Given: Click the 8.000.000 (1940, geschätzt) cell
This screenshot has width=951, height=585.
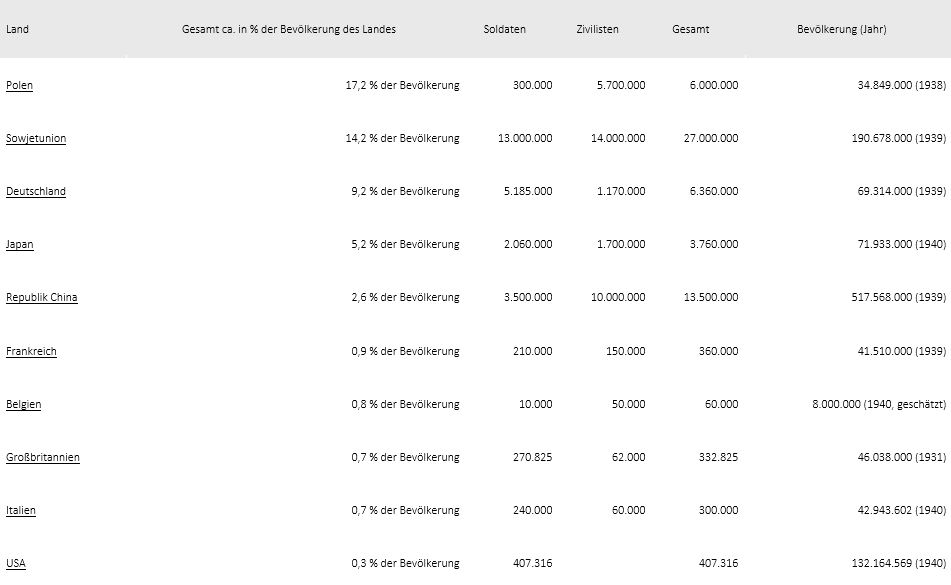Looking at the screenshot, I should (x=879, y=404).
